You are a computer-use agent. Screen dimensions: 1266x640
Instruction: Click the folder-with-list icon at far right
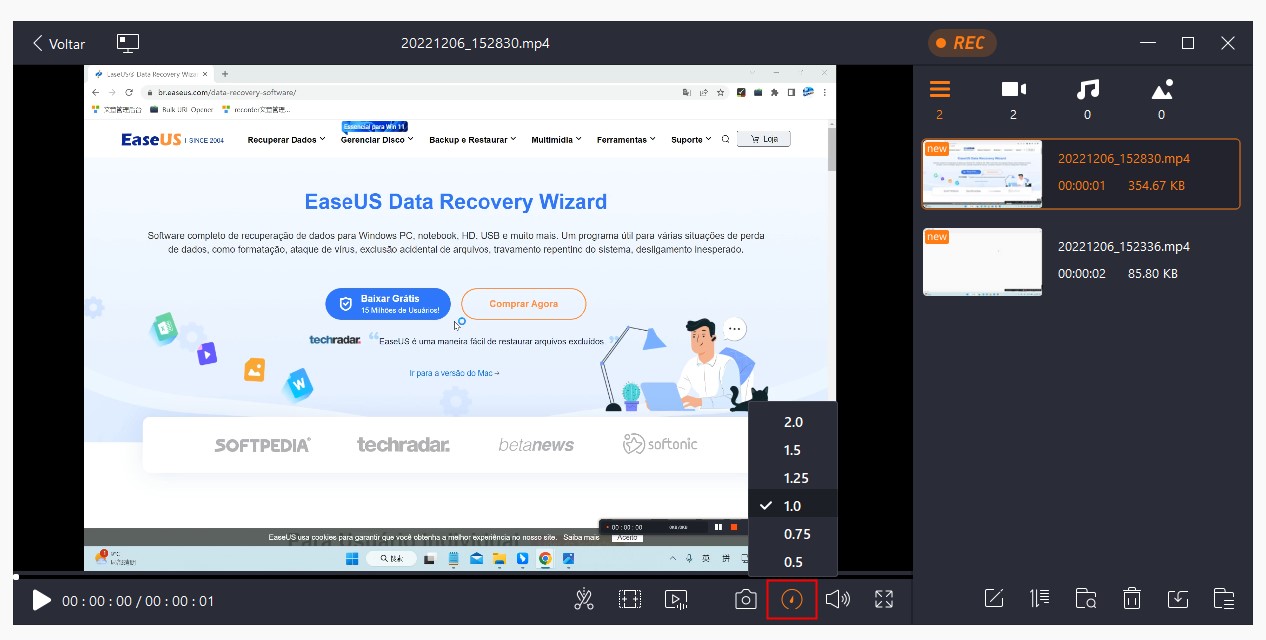click(1224, 599)
